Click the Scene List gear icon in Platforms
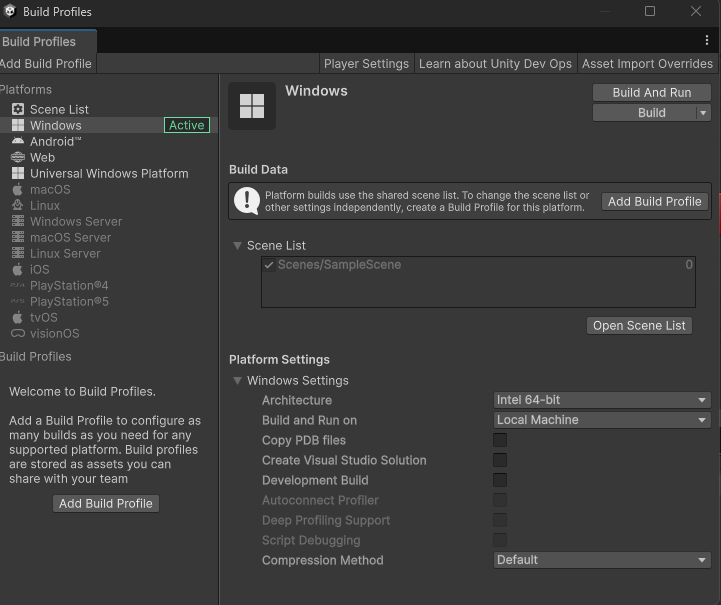721x605 pixels. [x=18, y=109]
